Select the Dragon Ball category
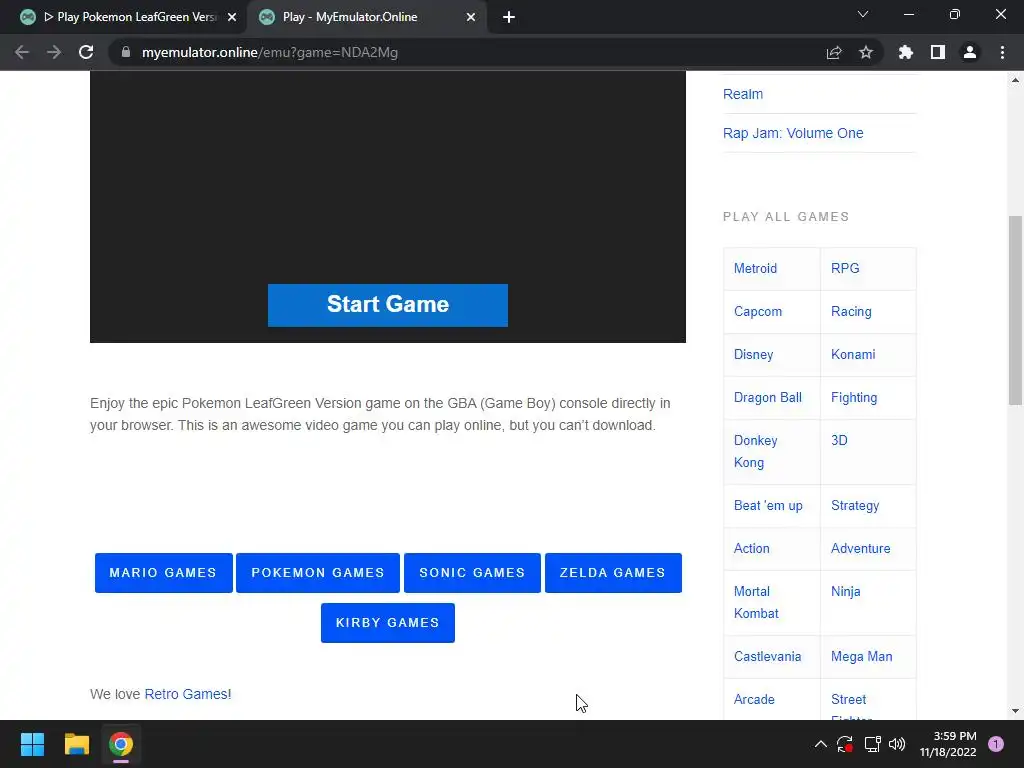Screen dimensions: 1024x768 tap(767, 398)
